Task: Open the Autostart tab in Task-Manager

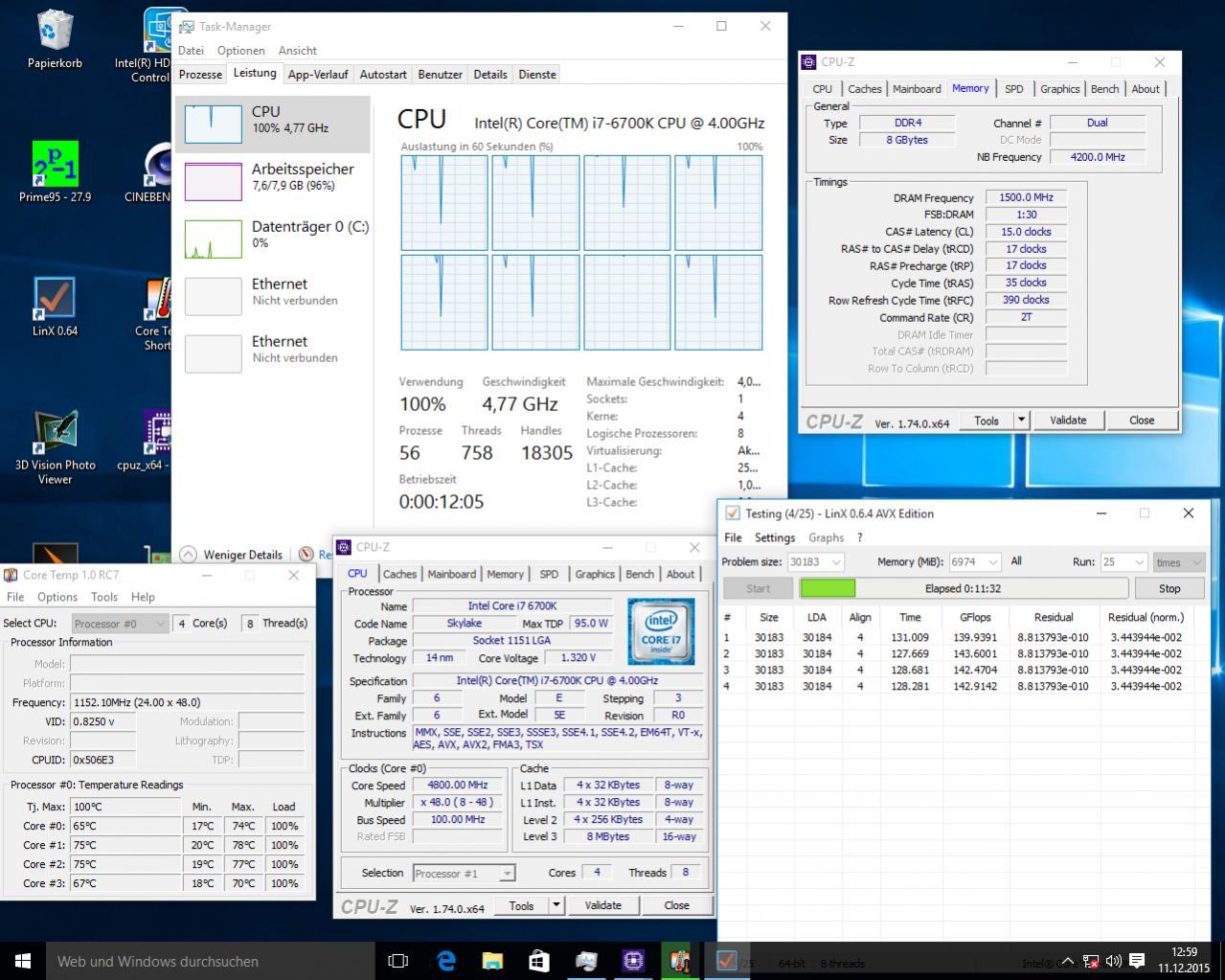Action: coord(383,74)
